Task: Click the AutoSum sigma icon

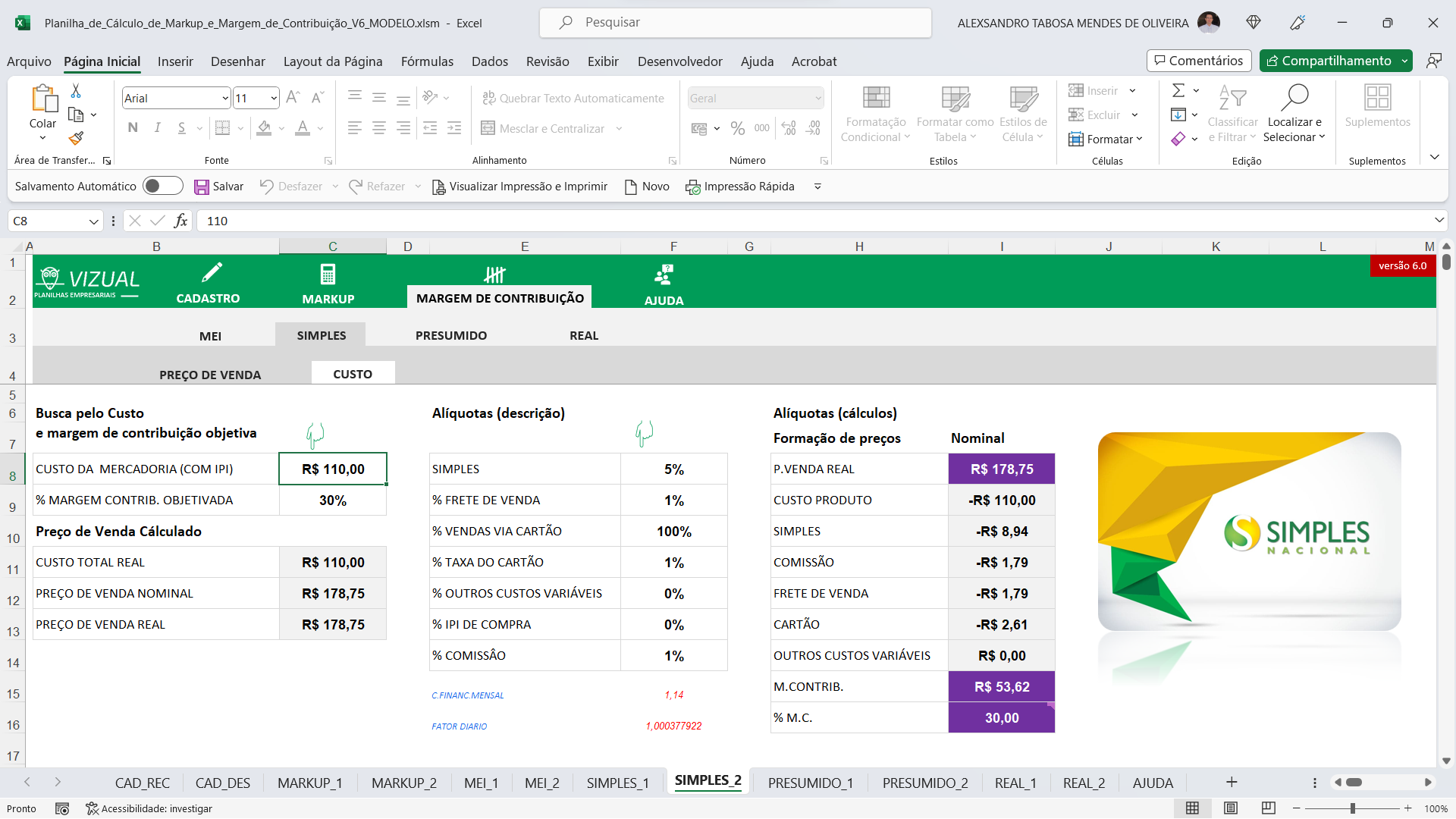Action: [1178, 91]
